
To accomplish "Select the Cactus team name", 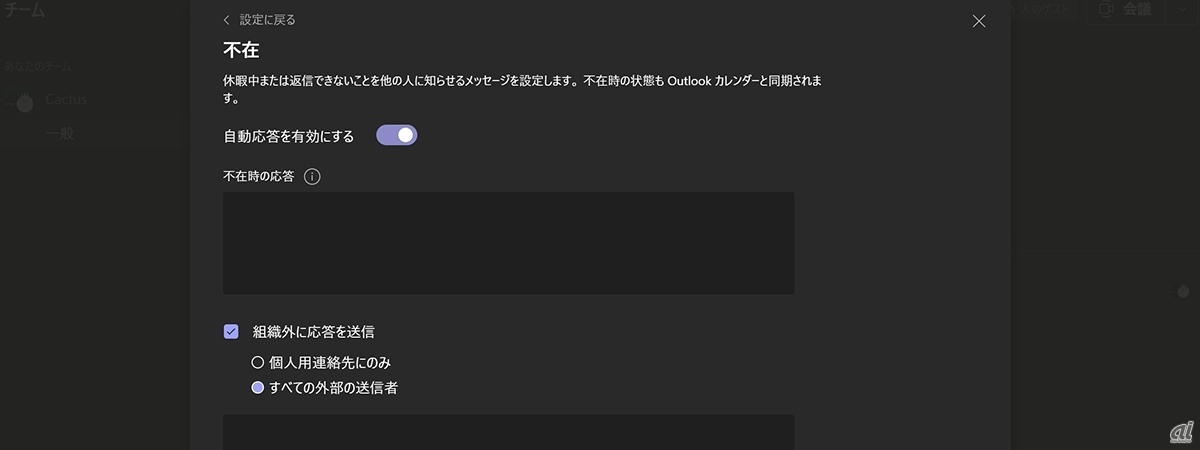I will click(x=66, y=101).
